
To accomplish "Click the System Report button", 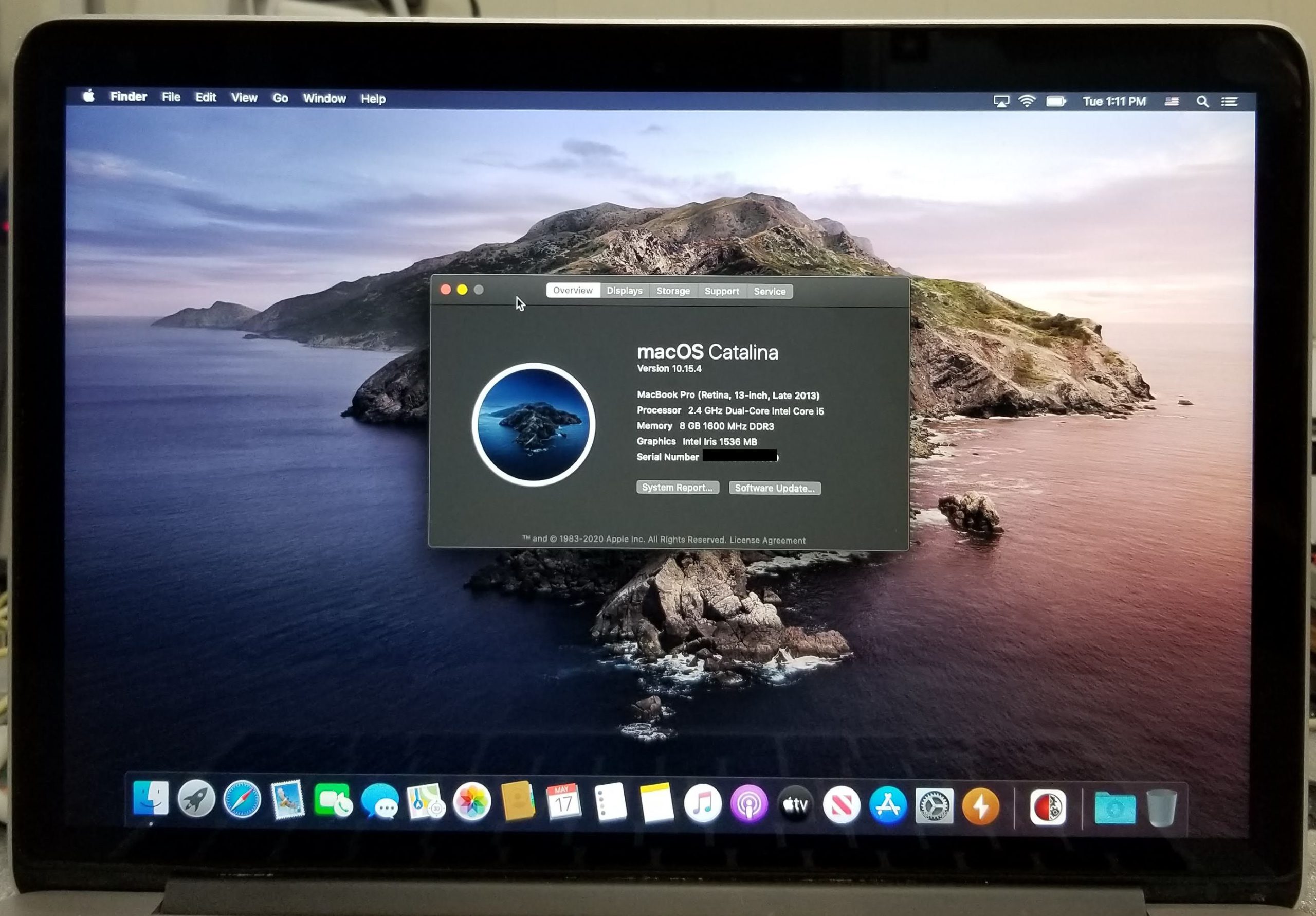I will (677, 488).
